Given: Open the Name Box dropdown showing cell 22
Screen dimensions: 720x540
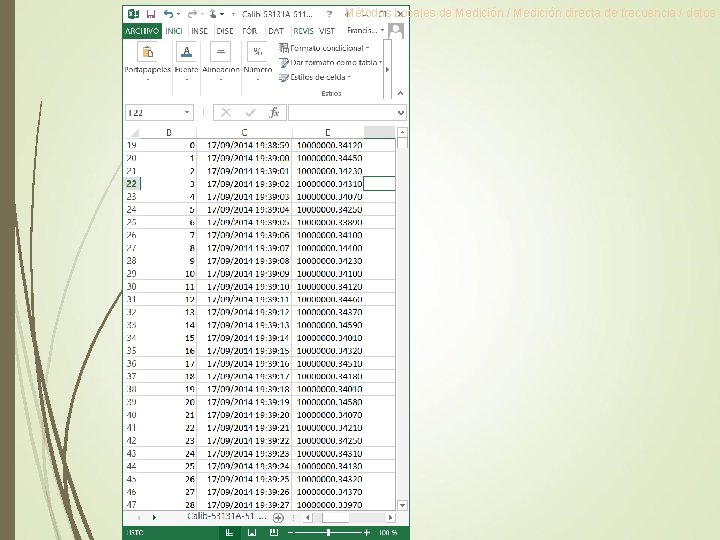Looking at the screenshot, I should (x=187, y=112).
